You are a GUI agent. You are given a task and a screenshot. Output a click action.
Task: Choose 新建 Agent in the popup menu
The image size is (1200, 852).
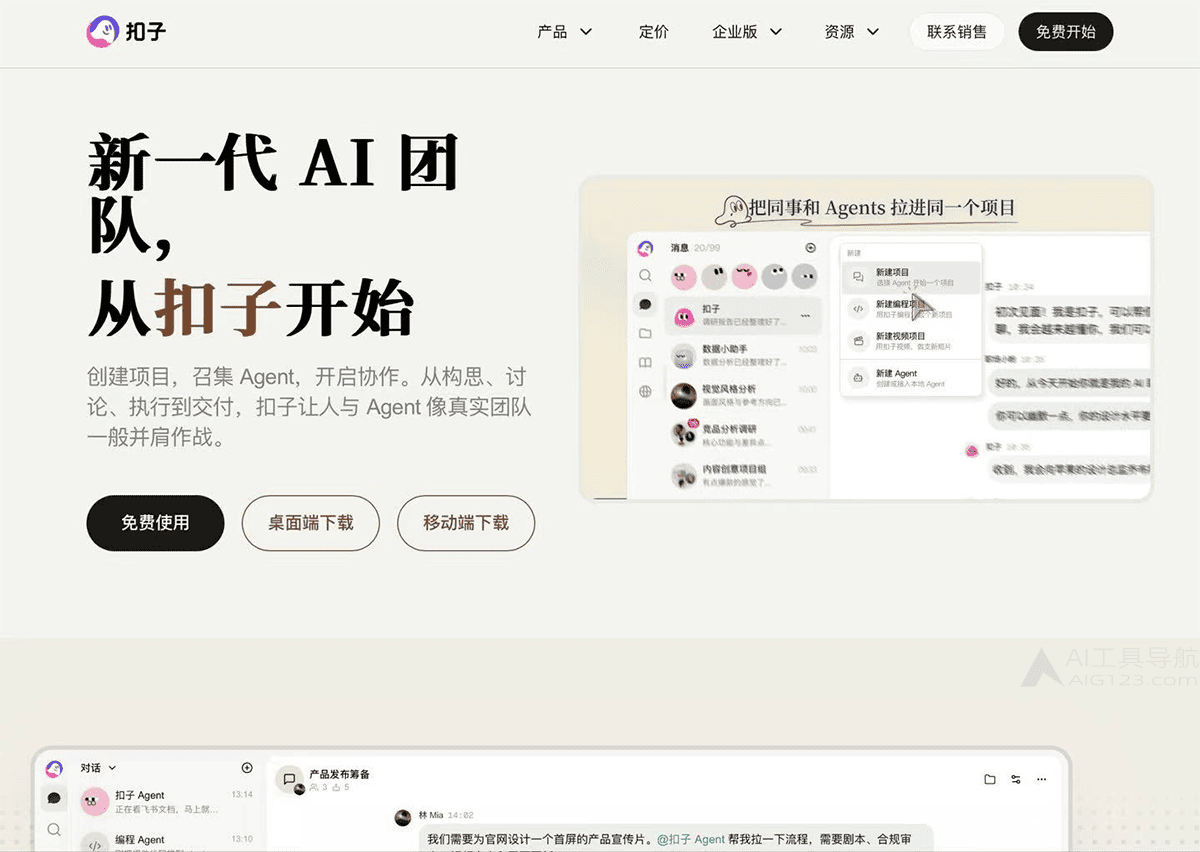tap(910, 378)
